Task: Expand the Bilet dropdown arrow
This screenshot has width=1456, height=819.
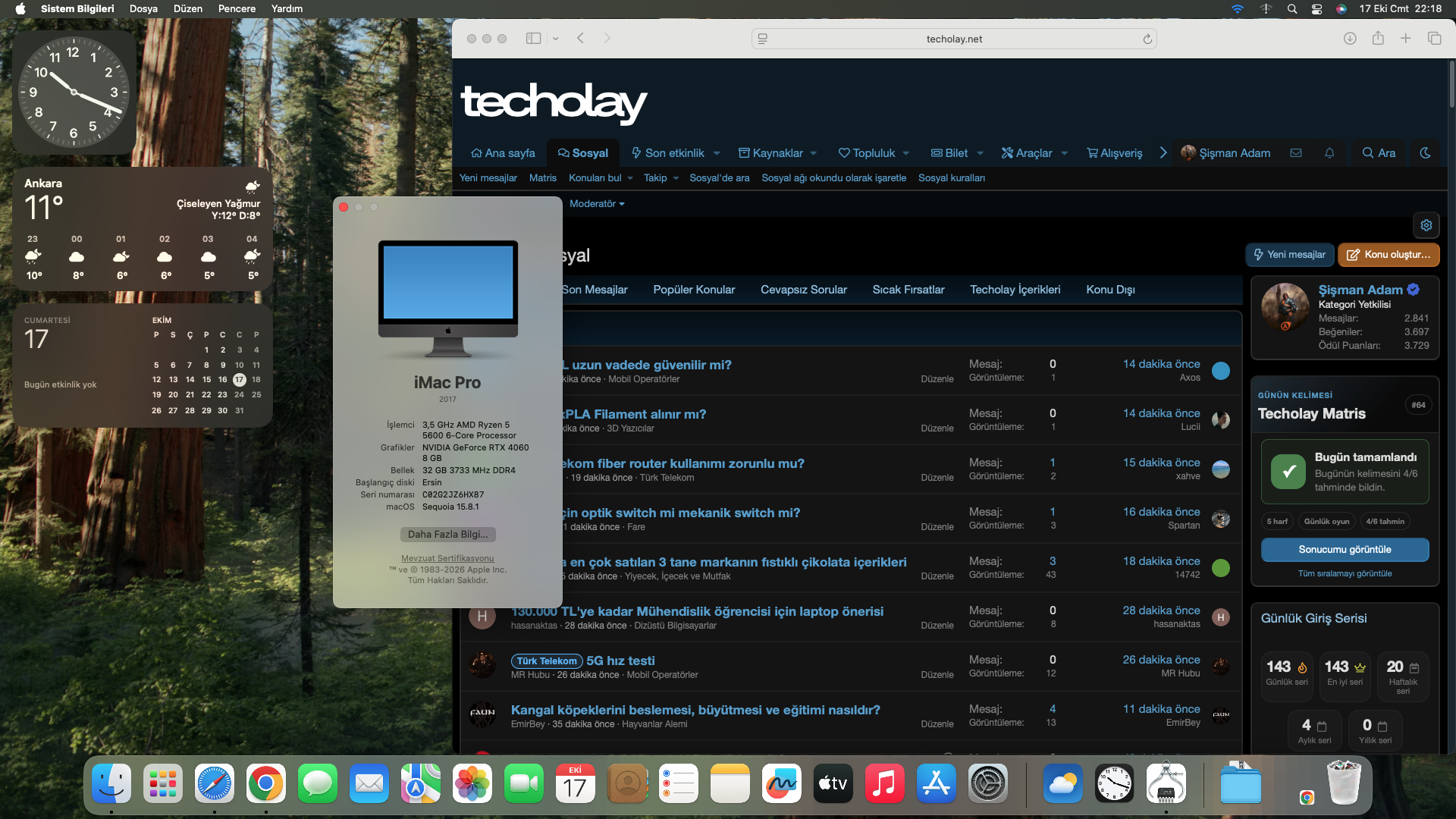Action: (x=980, y=153)
